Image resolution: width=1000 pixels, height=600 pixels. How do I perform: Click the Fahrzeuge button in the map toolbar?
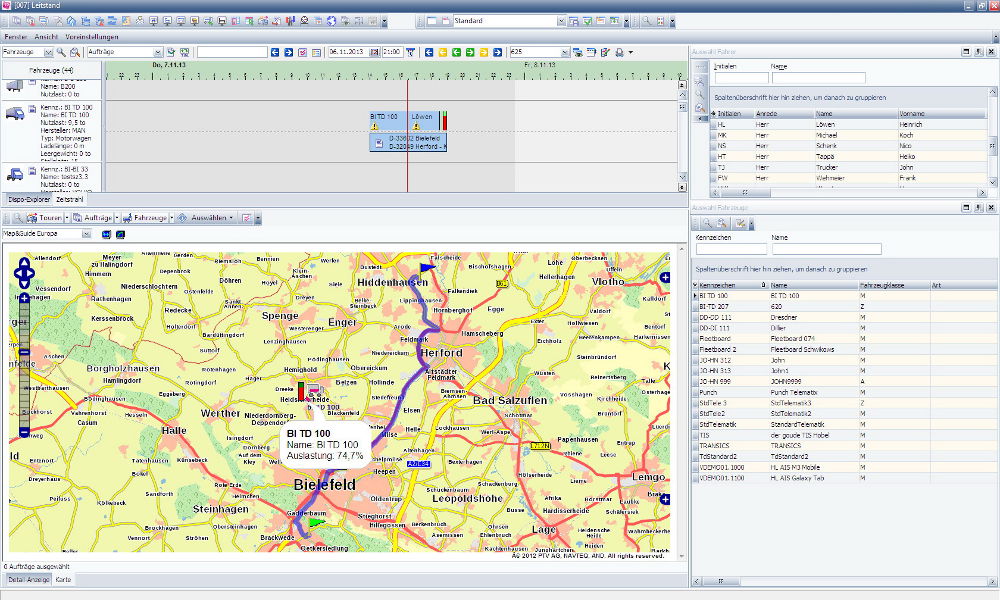point(145,218)
